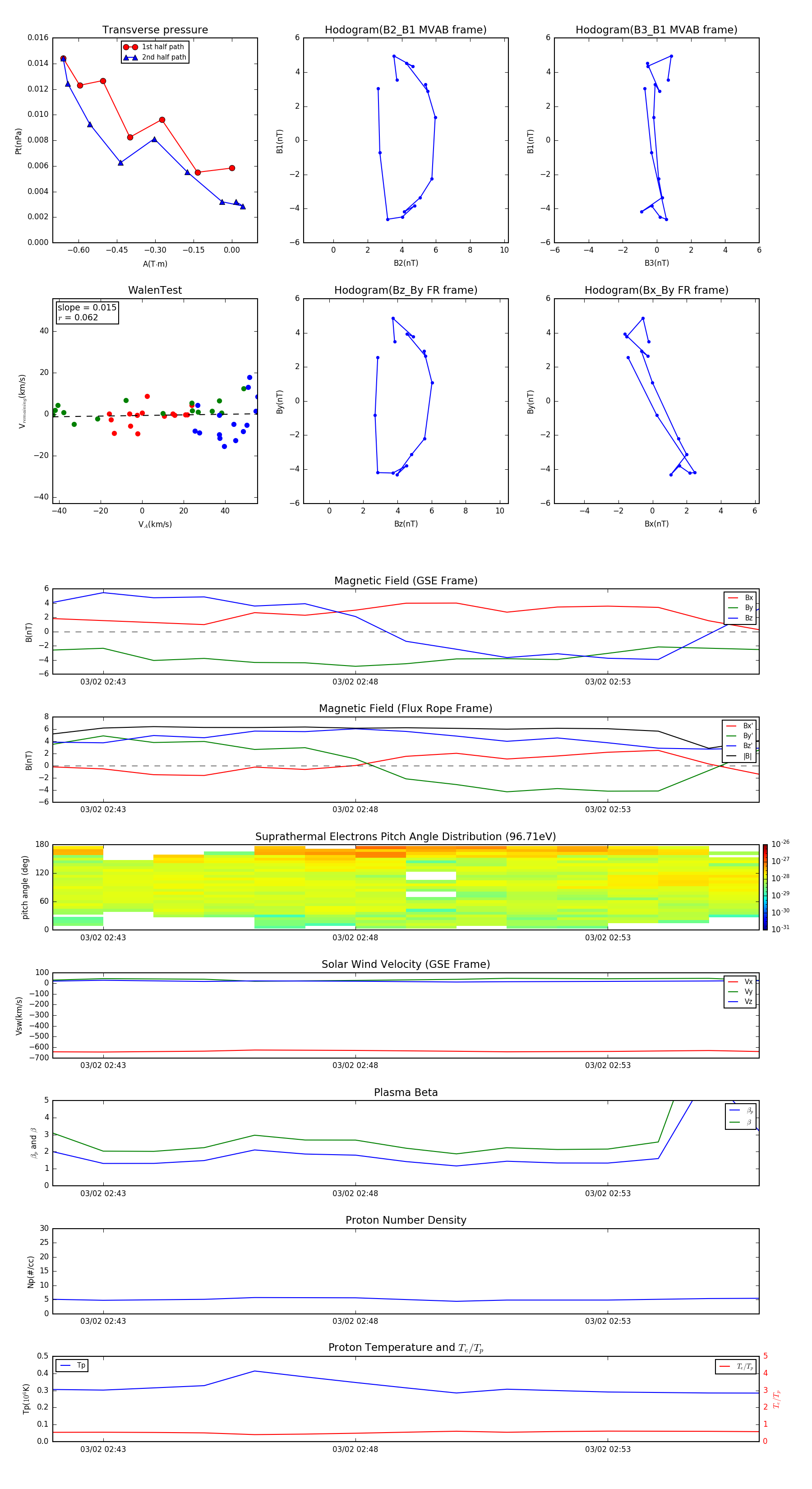Screen dimensions: 812x1489
Task: Click the pitch angle colorbar scale
Action: pyautogui.click(x=765, y=887)
